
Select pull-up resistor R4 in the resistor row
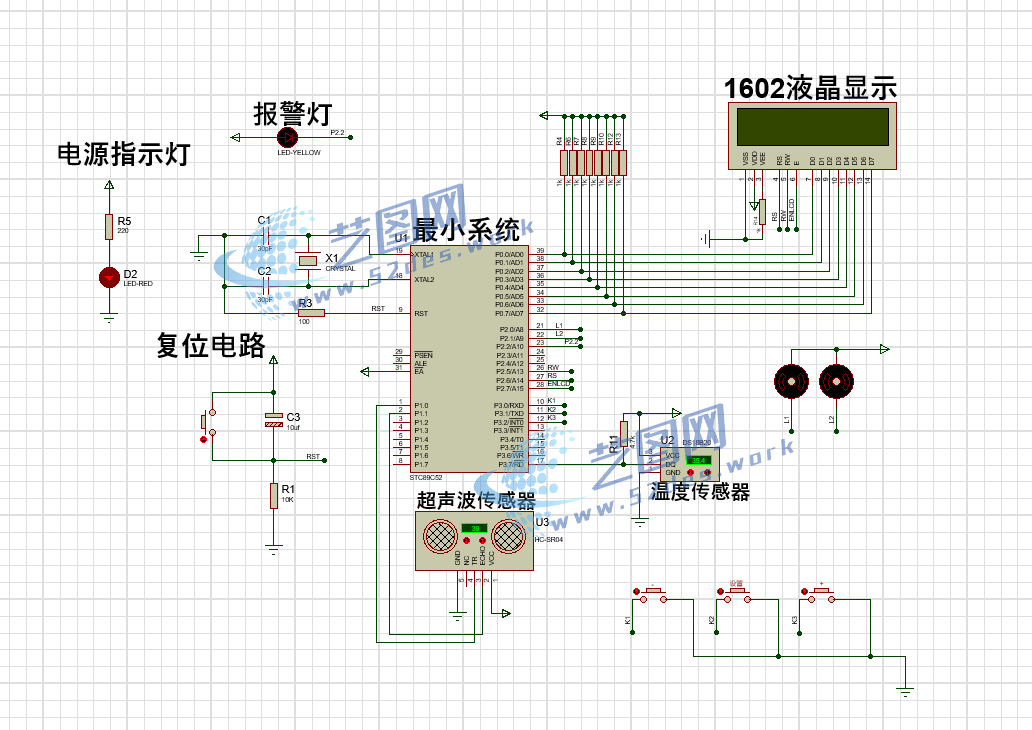coord(564,163)
